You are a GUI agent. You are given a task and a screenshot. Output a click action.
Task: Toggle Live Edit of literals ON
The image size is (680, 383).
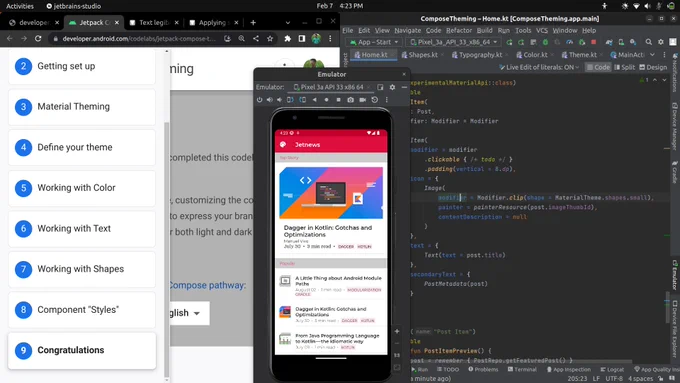point(539,67)
